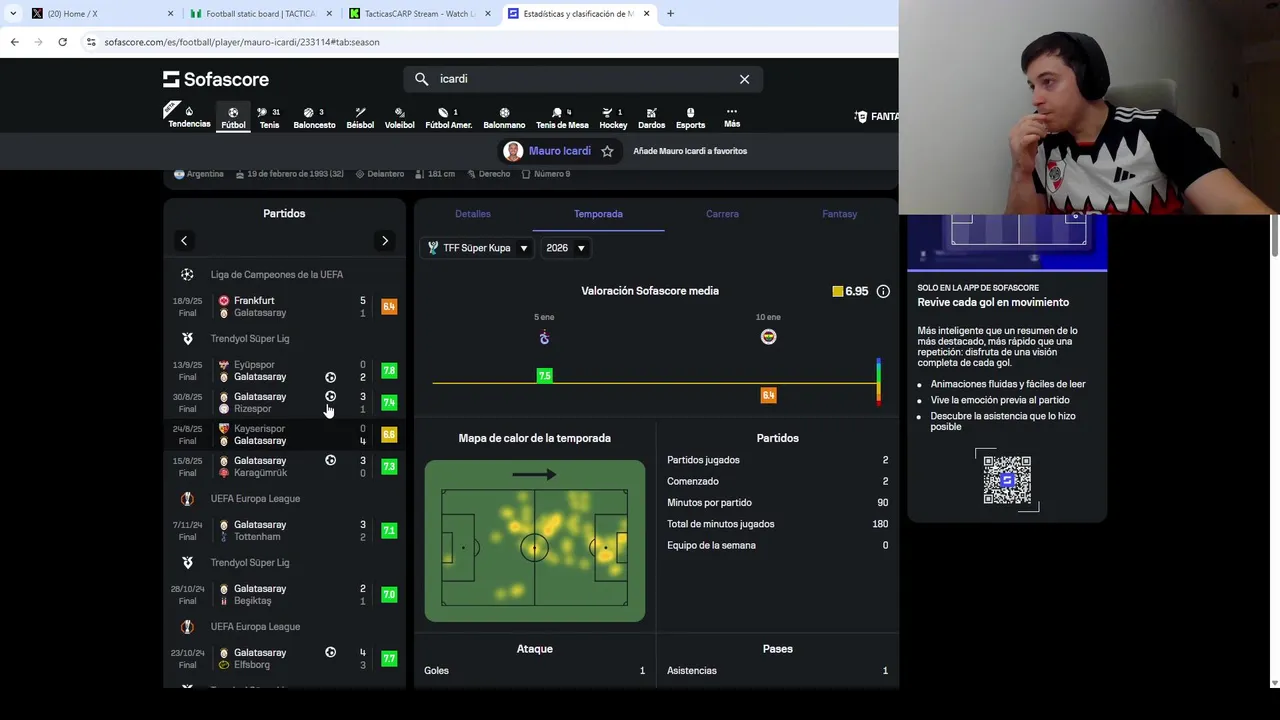The image size is (1280, 720).
Task: Open the Hockey sport section
Action: (x=613, y=117)
